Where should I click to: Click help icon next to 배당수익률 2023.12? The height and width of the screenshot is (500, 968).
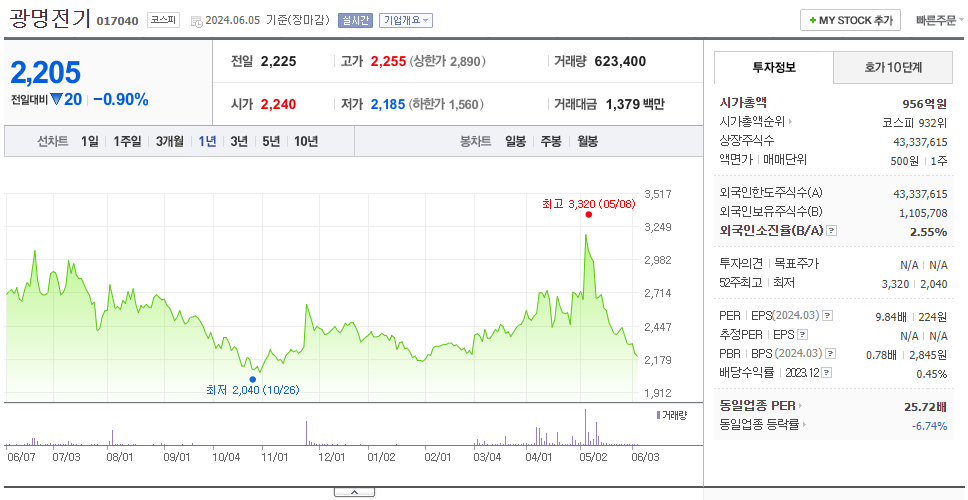(x=827, y=373)
